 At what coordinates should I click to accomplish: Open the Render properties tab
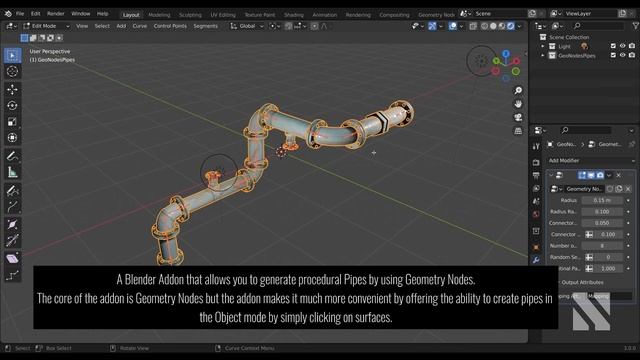(536, 162)
